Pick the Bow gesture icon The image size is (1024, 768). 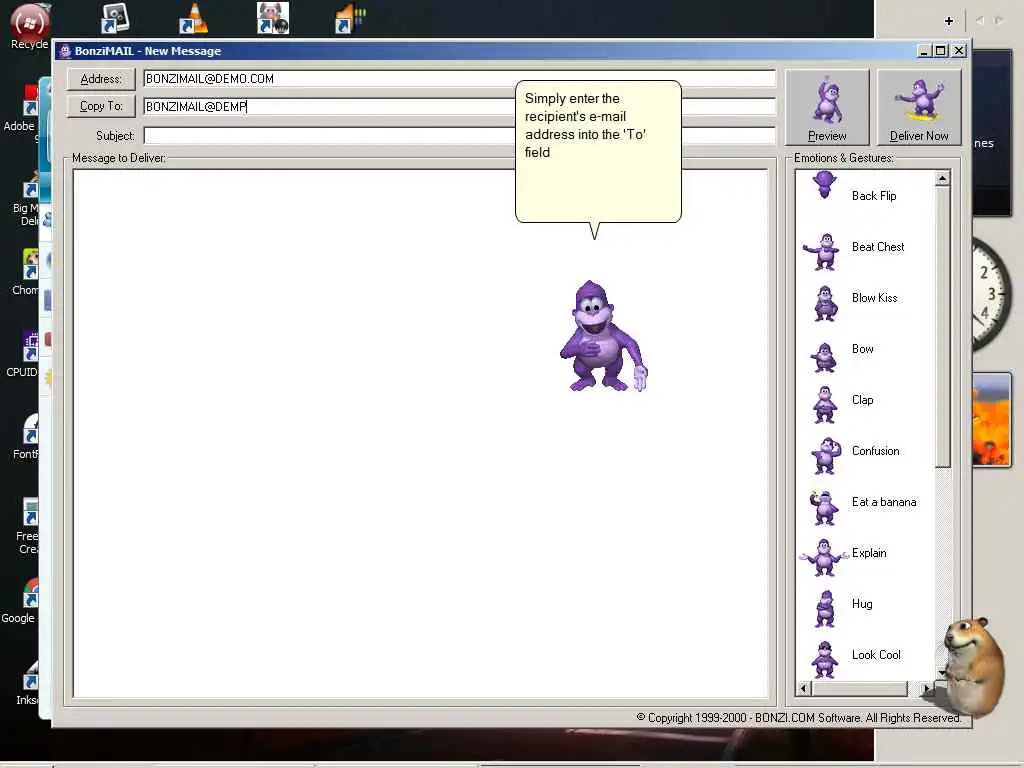(x=824, y=357)
